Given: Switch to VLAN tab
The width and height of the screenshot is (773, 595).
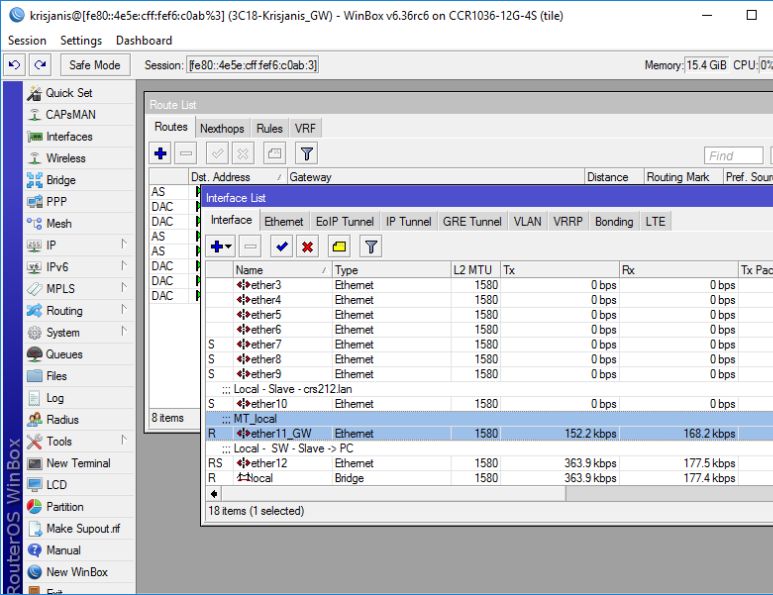Looking at the screenshot, I should click(527, 221).
